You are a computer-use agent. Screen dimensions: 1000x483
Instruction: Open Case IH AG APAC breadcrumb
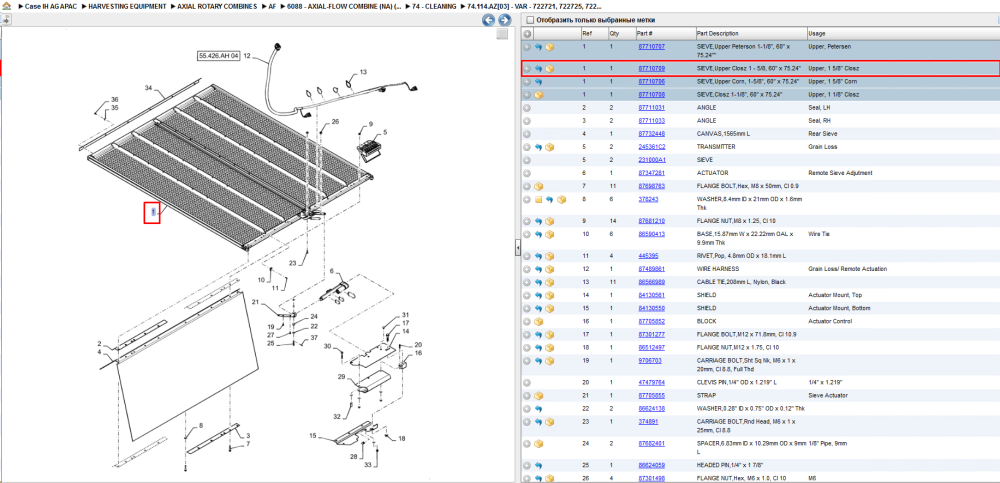(x=49, y=6)
